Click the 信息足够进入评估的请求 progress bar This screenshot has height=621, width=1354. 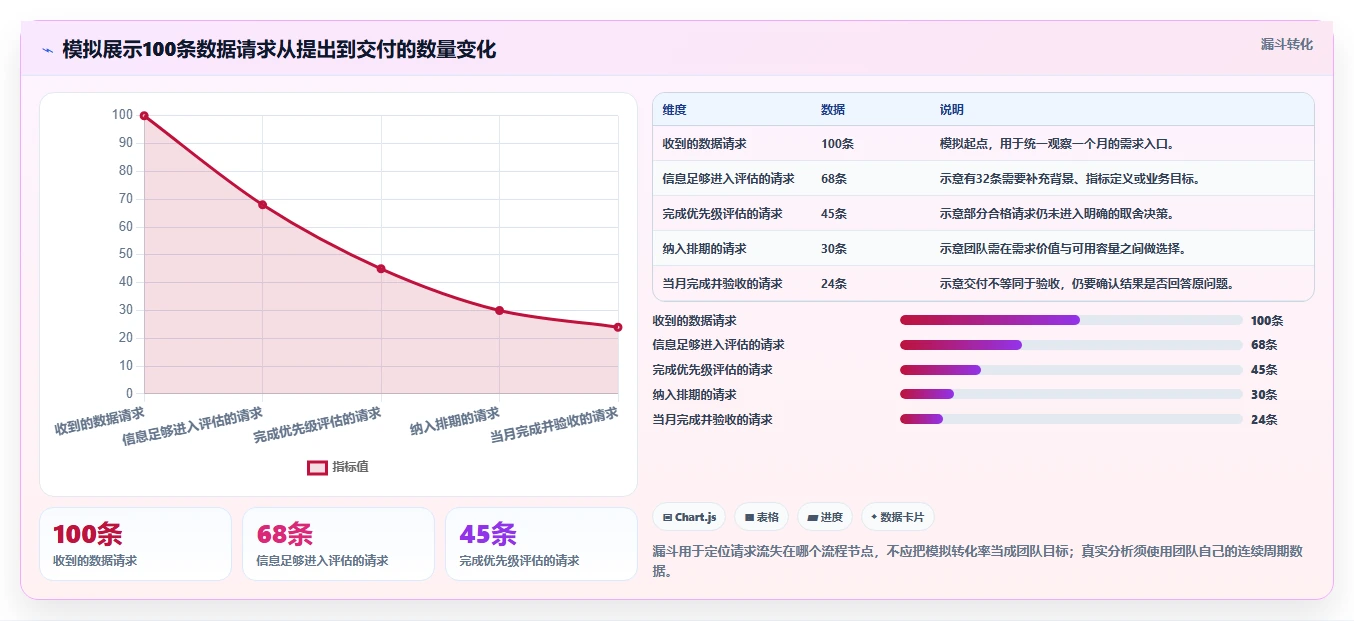point(1071,345)
